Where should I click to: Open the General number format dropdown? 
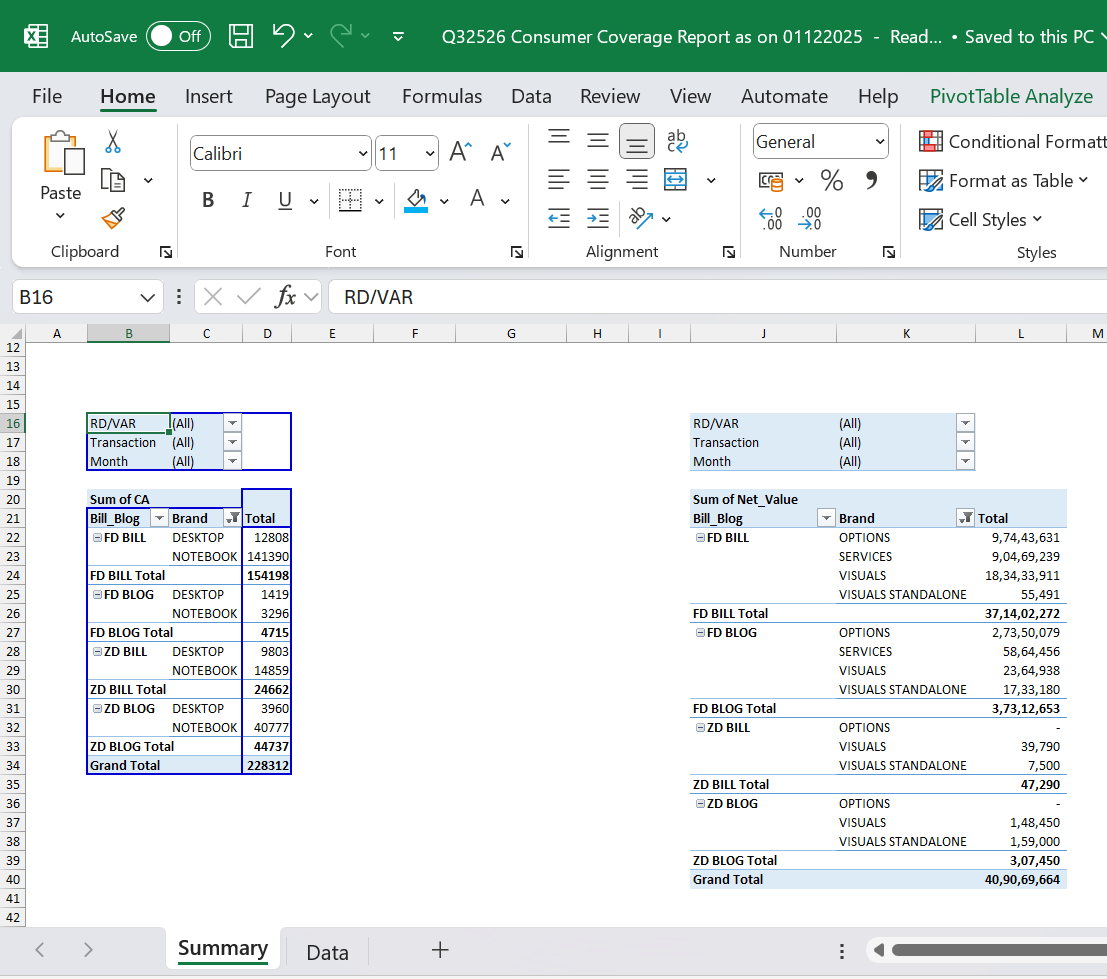coord(880,142)
